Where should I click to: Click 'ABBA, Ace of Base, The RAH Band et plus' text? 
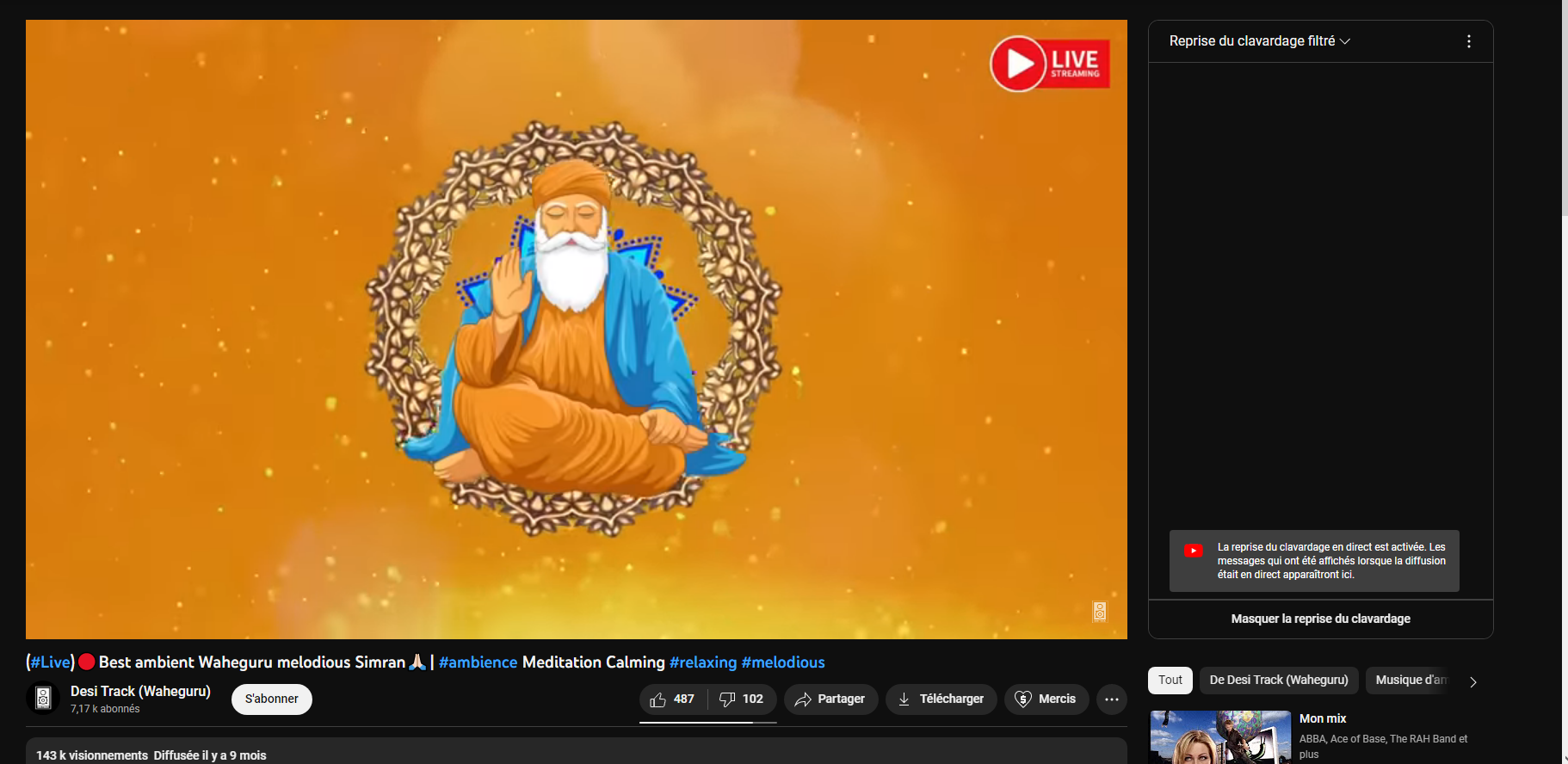[1384, 747]
